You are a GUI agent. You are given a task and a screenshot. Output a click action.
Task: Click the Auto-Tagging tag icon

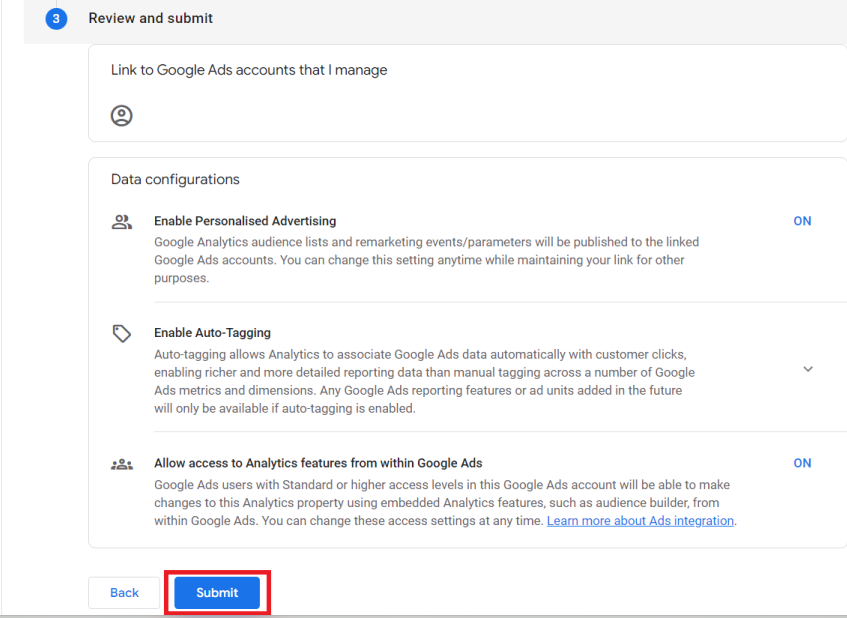(x=122, y=333)
